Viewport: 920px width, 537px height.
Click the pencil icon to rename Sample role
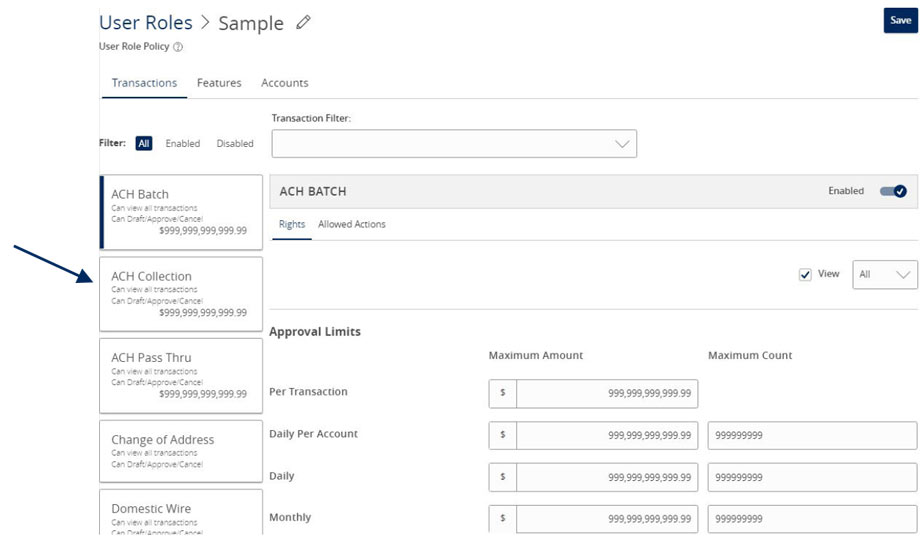point(303,22)
